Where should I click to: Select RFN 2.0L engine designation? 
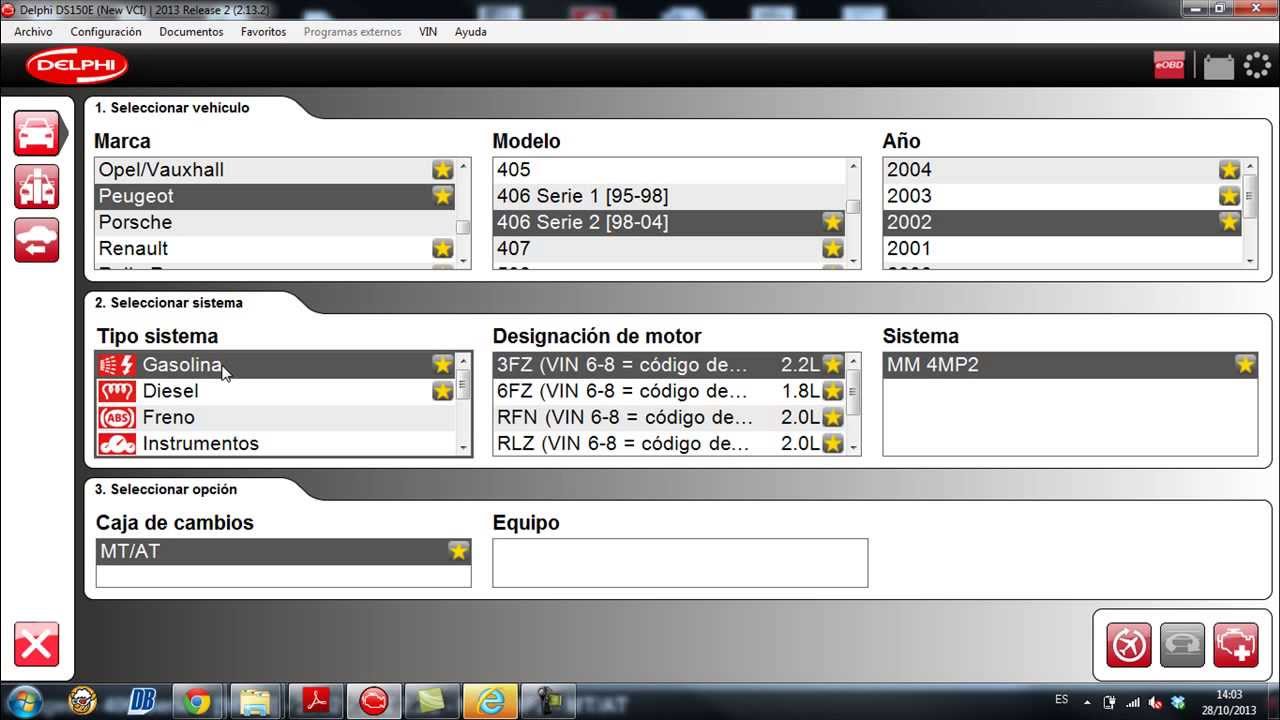tap(669, 417)
